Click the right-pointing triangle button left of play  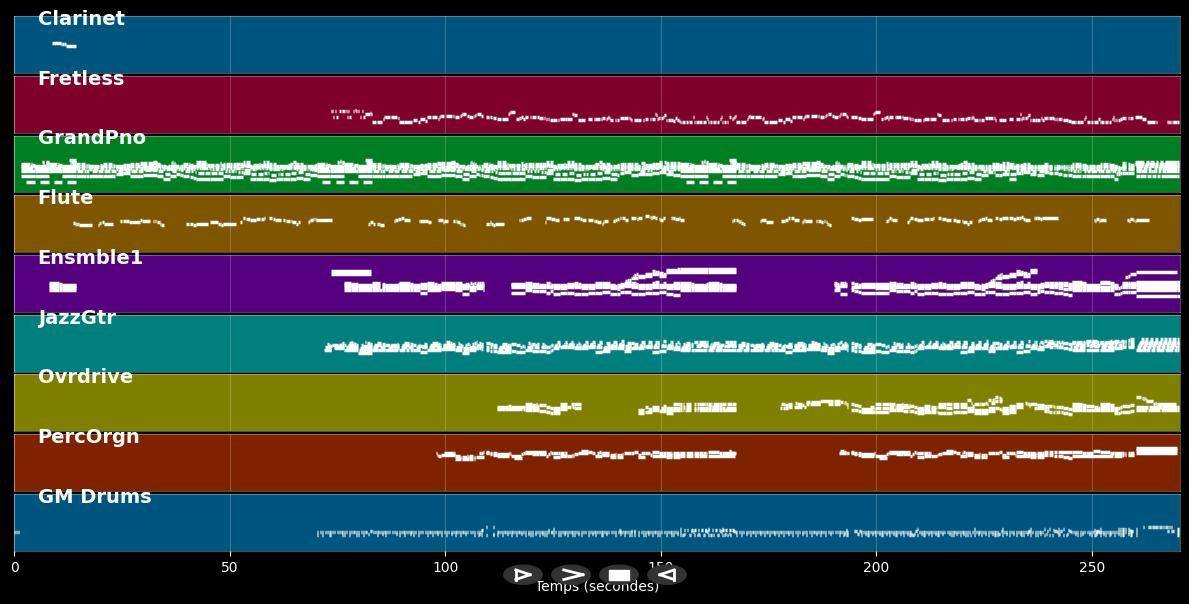click(523, 575)
